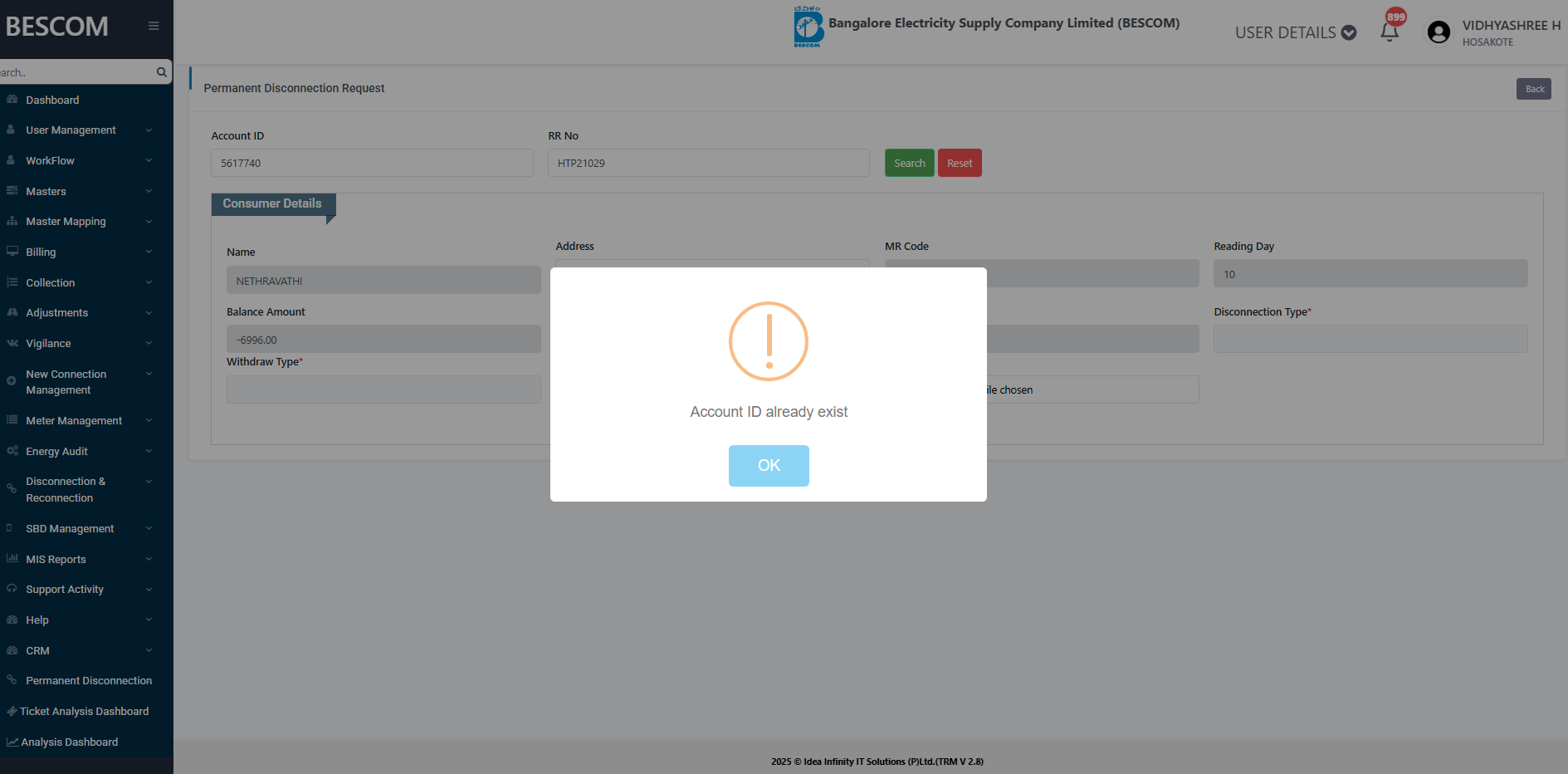Click the BESCOM company logo
The image size is (1568, 774).
[x=808, y=27]
